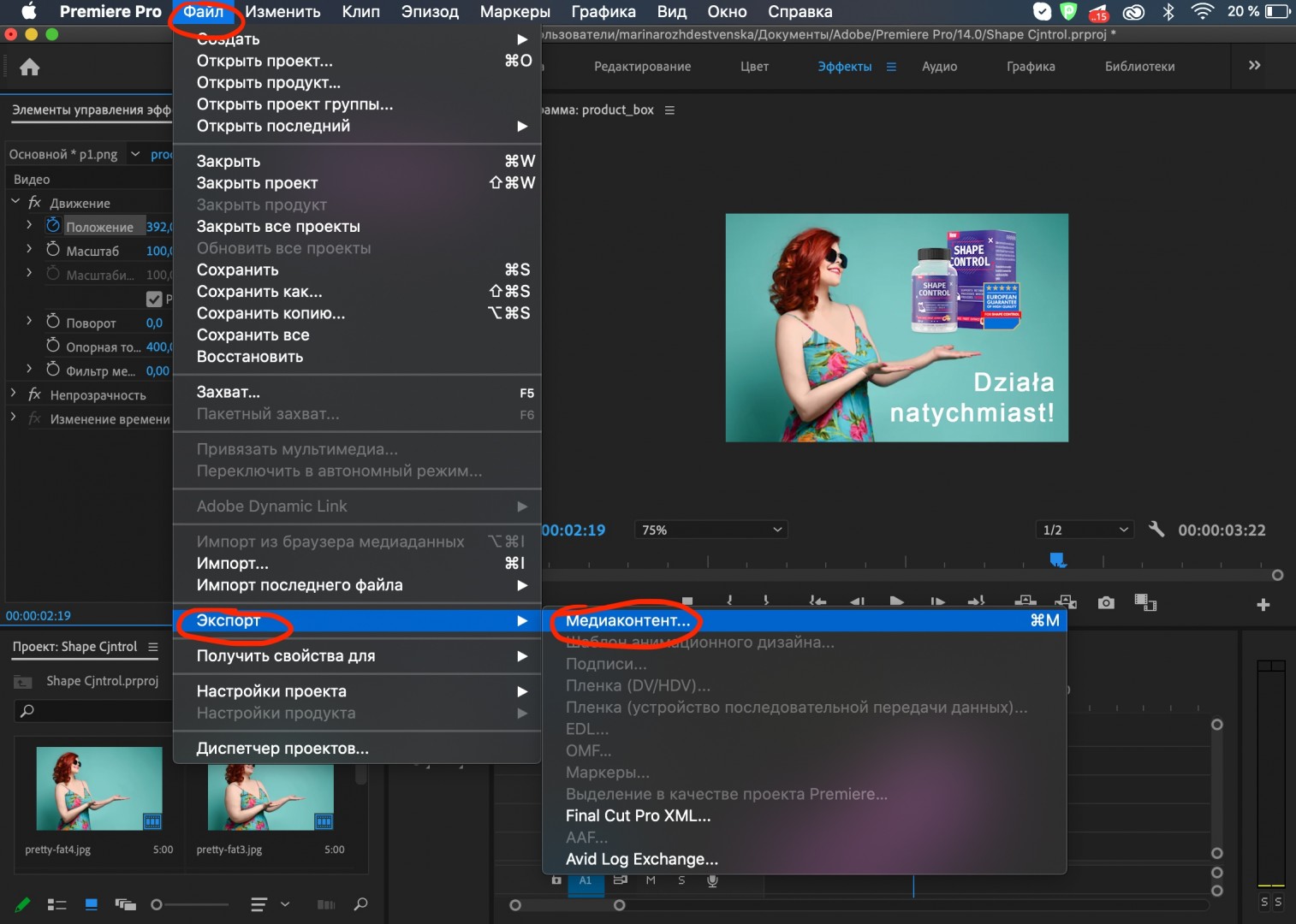Export frame with camera icon

pyautogui.click(x=1106, y=602)
